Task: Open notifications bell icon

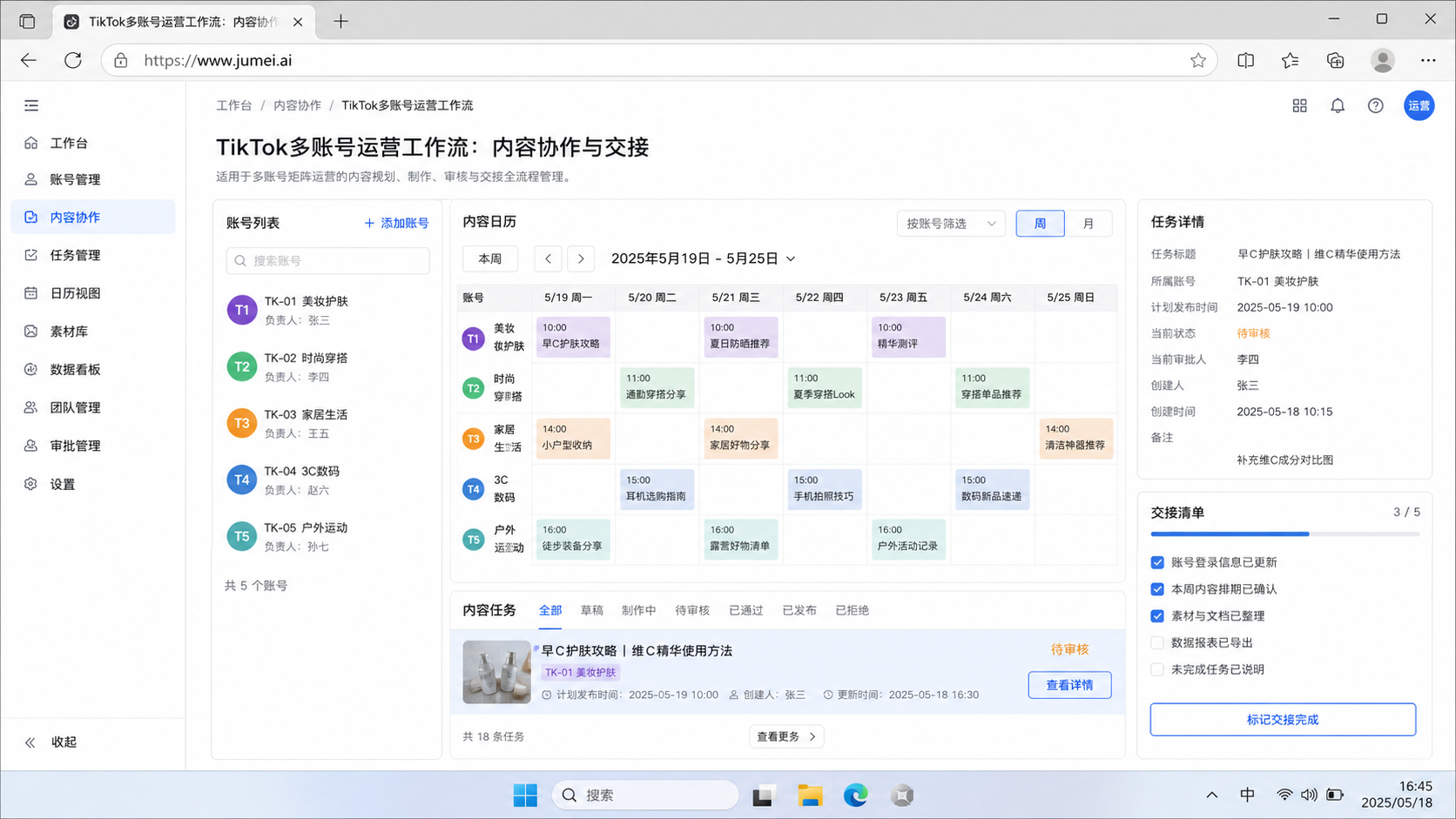Action: pos(1338,105)
